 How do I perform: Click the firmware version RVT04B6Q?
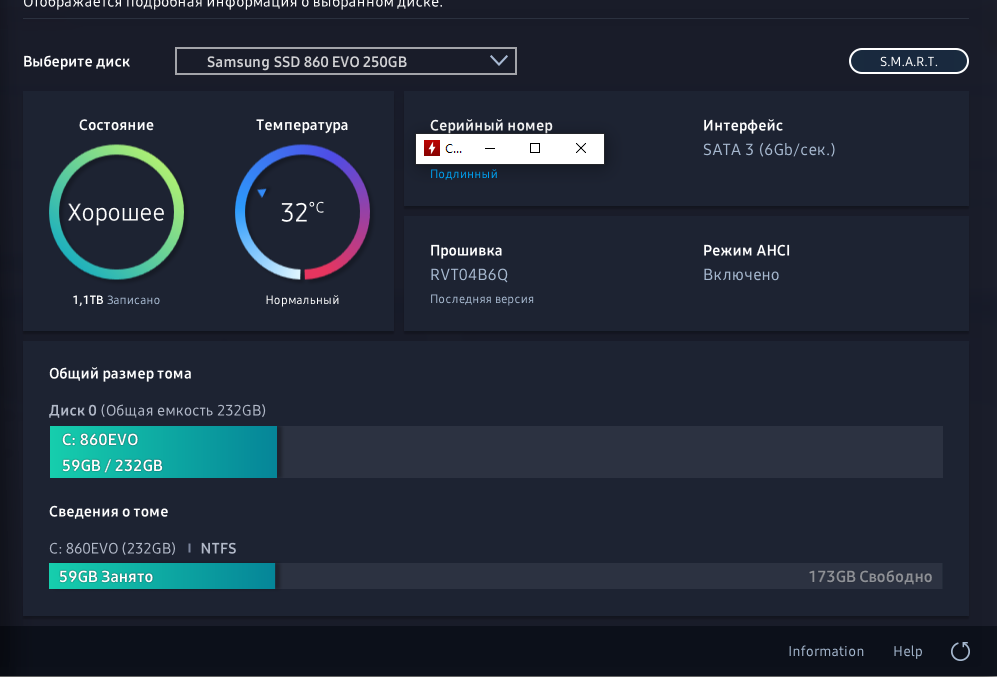469,275
